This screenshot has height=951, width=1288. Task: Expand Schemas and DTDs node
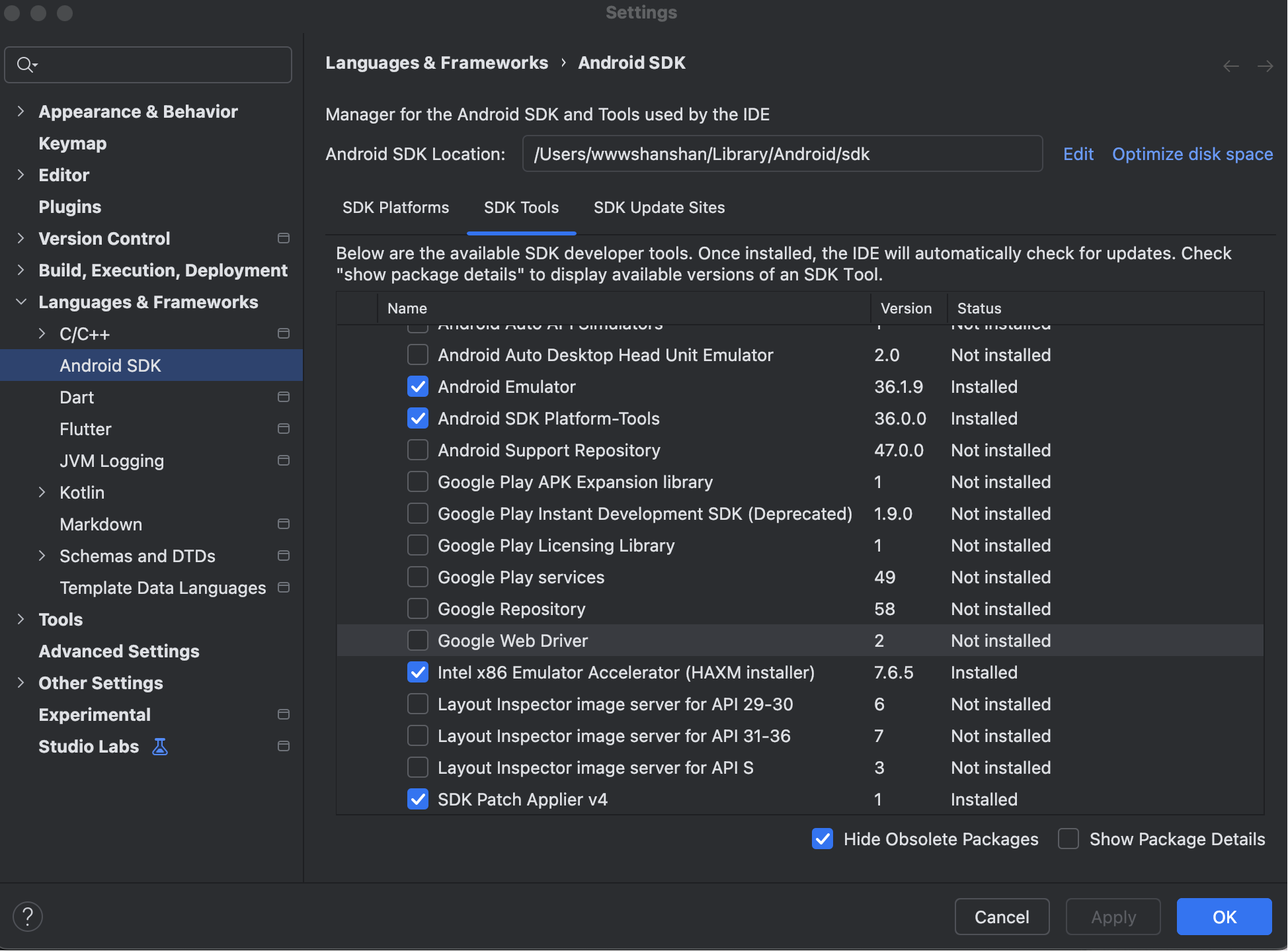click(42, 556)
